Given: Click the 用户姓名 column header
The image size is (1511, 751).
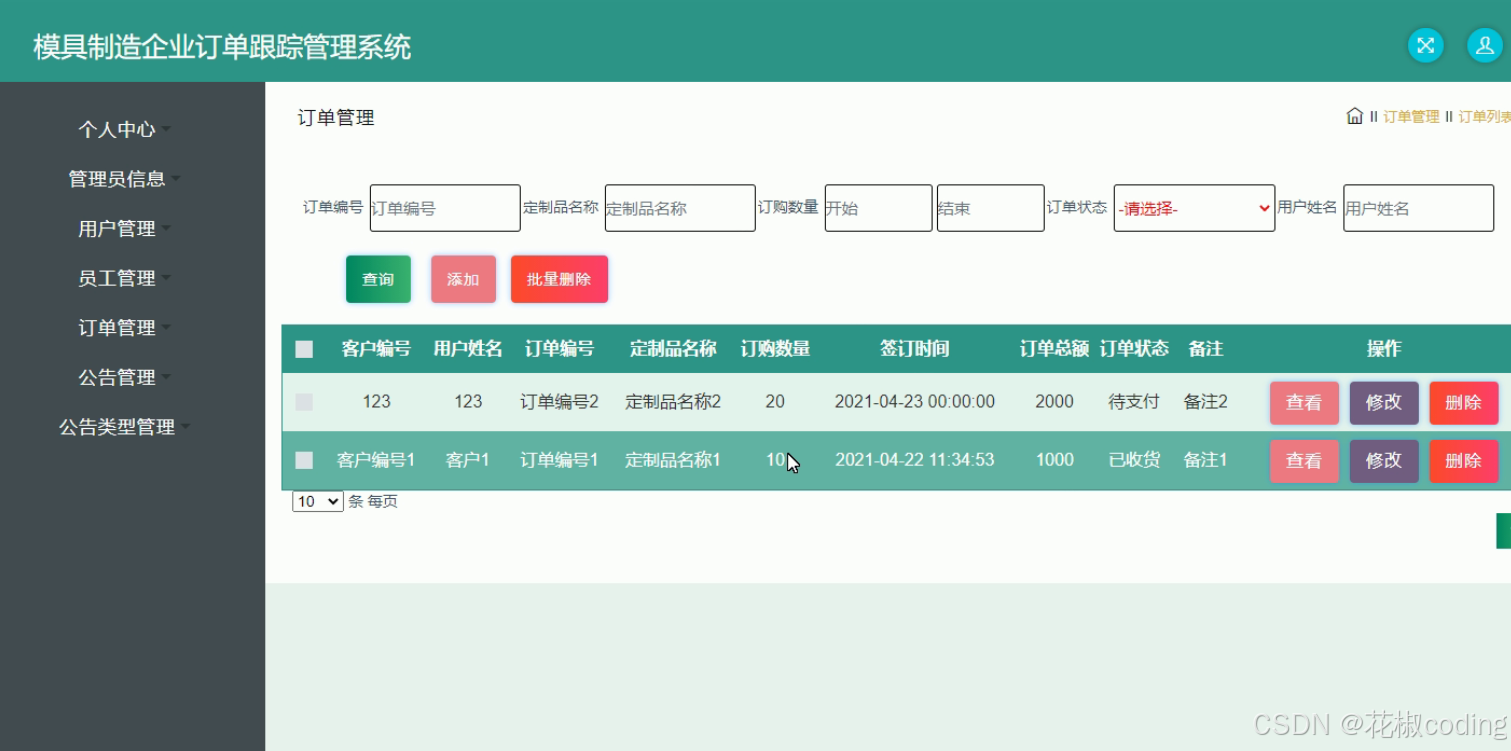Looking at the screenshot, I should click(468, 349).
